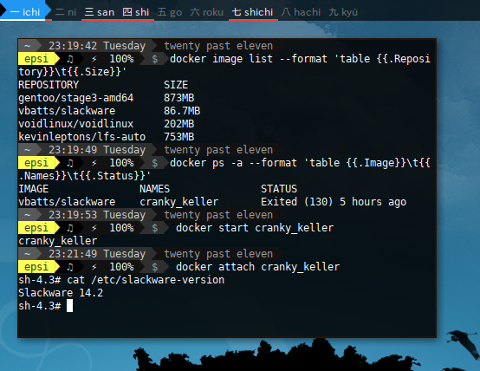Select the roku workspace tag
This screenshot has height=371, width=480.
click(x=207, y=12)
